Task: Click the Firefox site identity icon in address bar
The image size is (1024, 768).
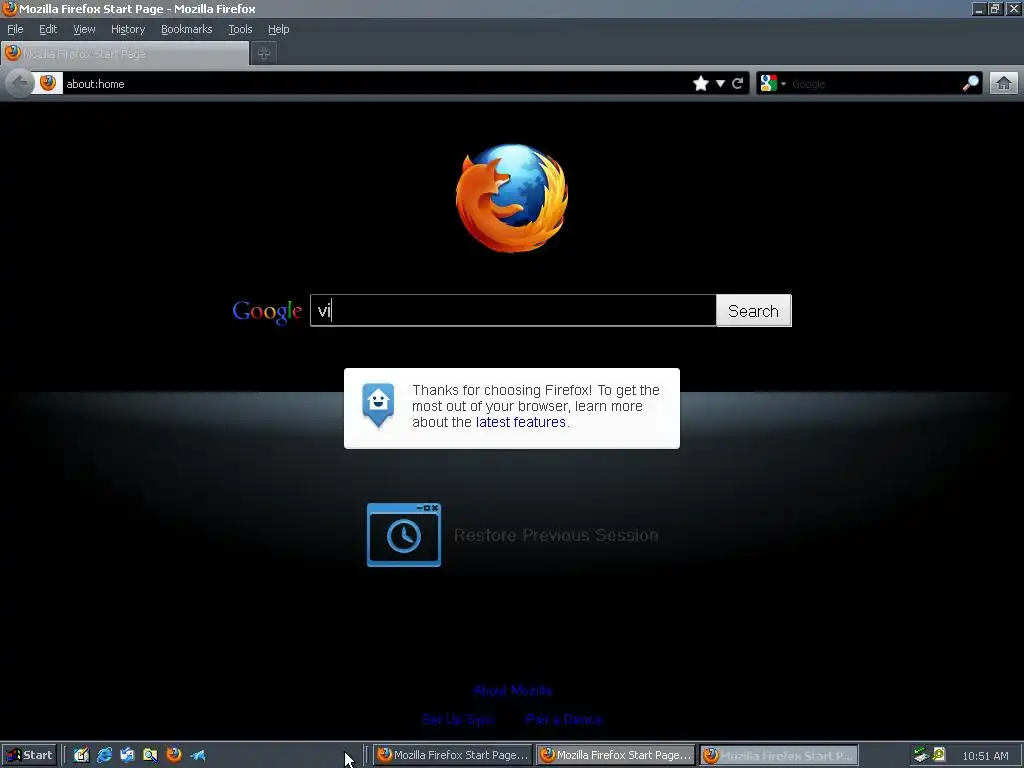Action: (x=48, y=83)
